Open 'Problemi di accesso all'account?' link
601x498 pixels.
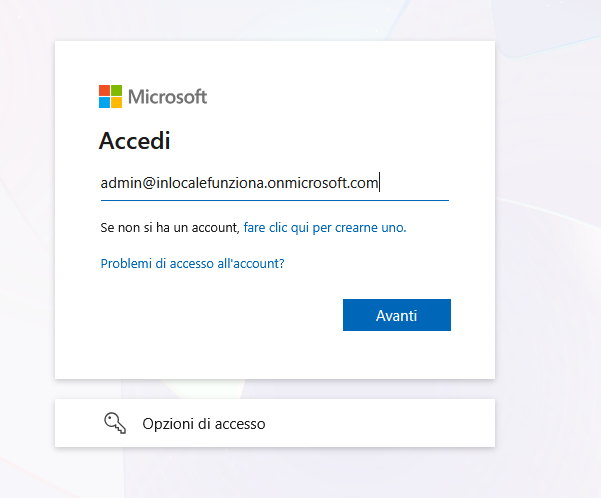(x=192, y=263)
